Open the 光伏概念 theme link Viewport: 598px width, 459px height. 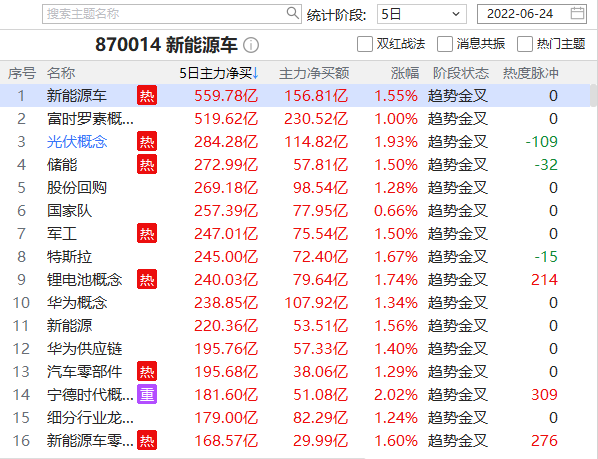[77, 142]
